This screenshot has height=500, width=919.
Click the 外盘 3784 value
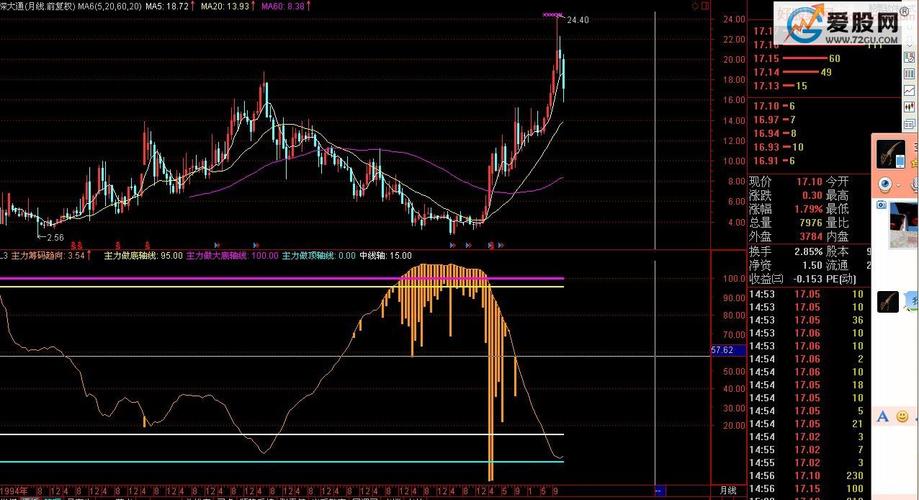coord(811,237)
